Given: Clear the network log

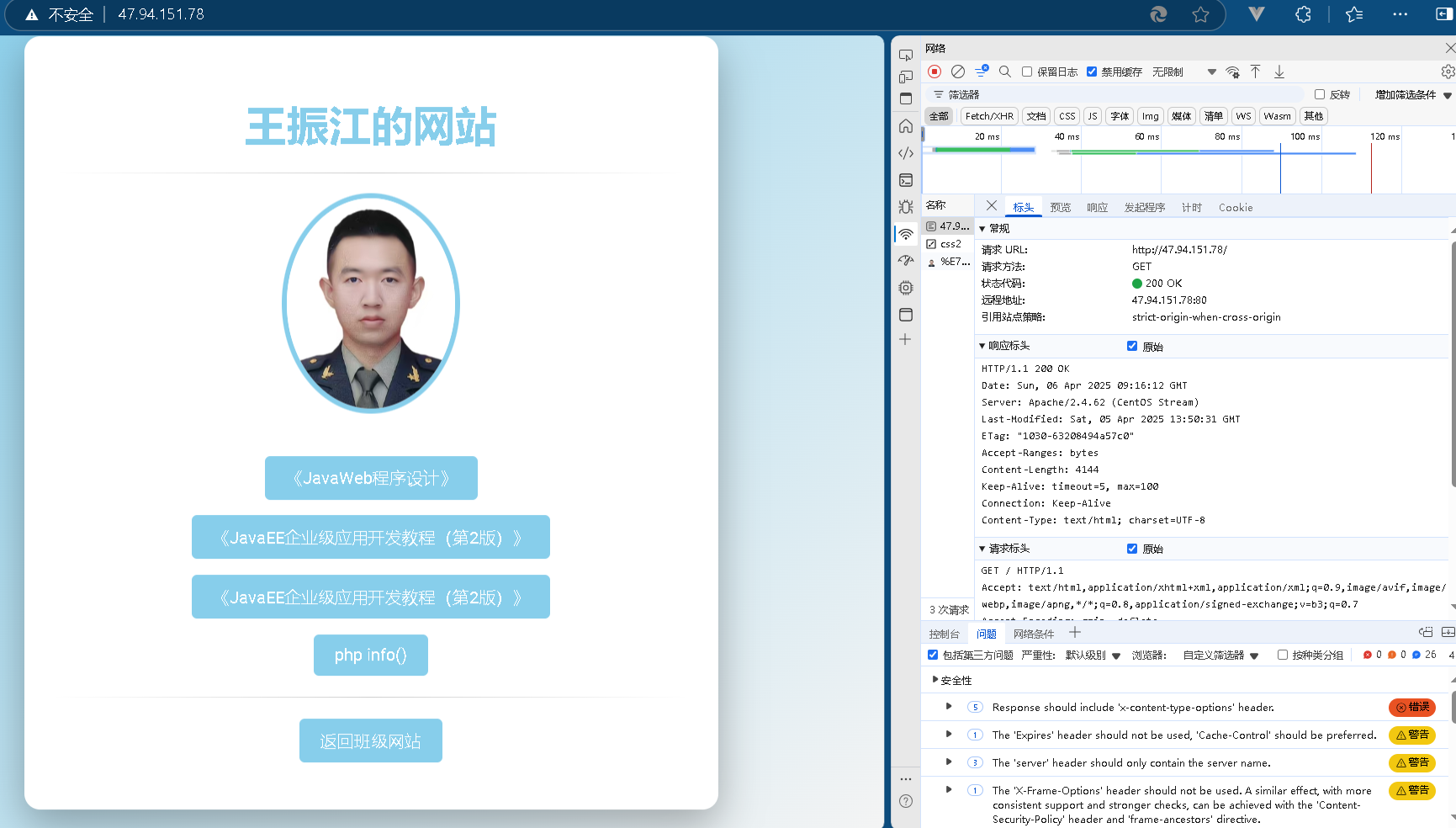Looking at the screenshot, I should 958,72.
